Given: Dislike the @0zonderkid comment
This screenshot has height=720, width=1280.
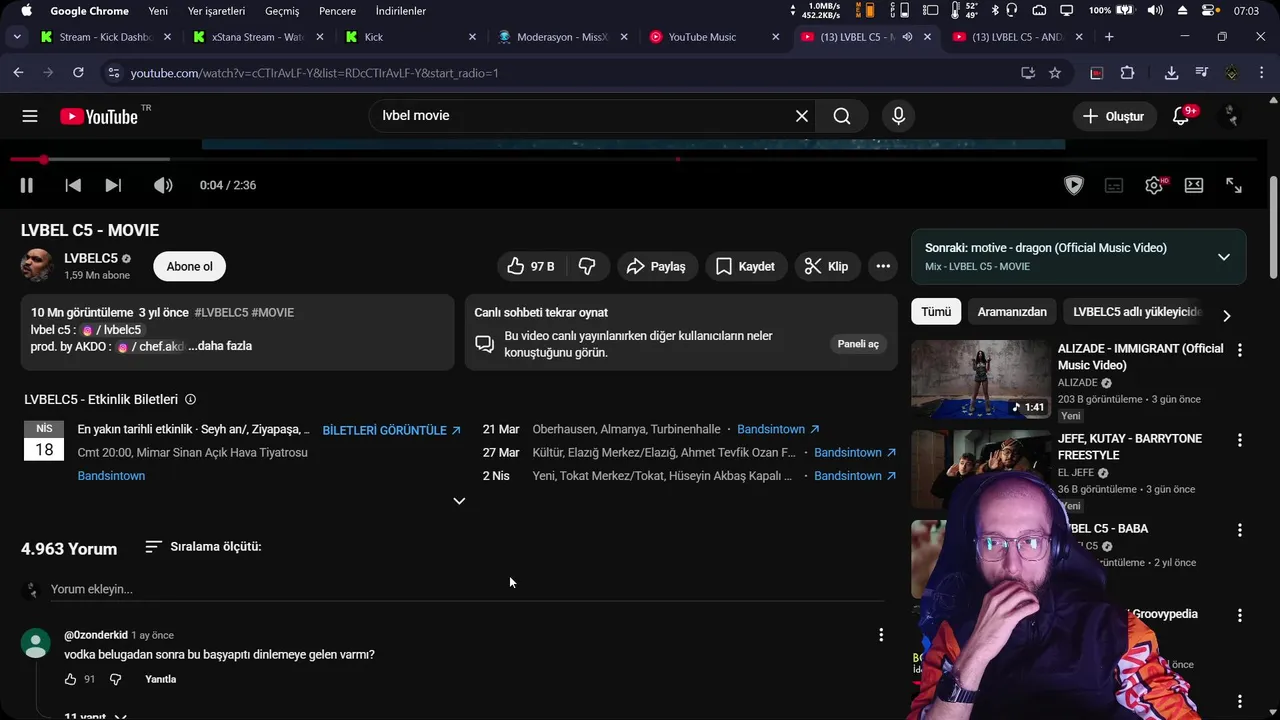Looking at the screenshot, I should pos(115,679).
